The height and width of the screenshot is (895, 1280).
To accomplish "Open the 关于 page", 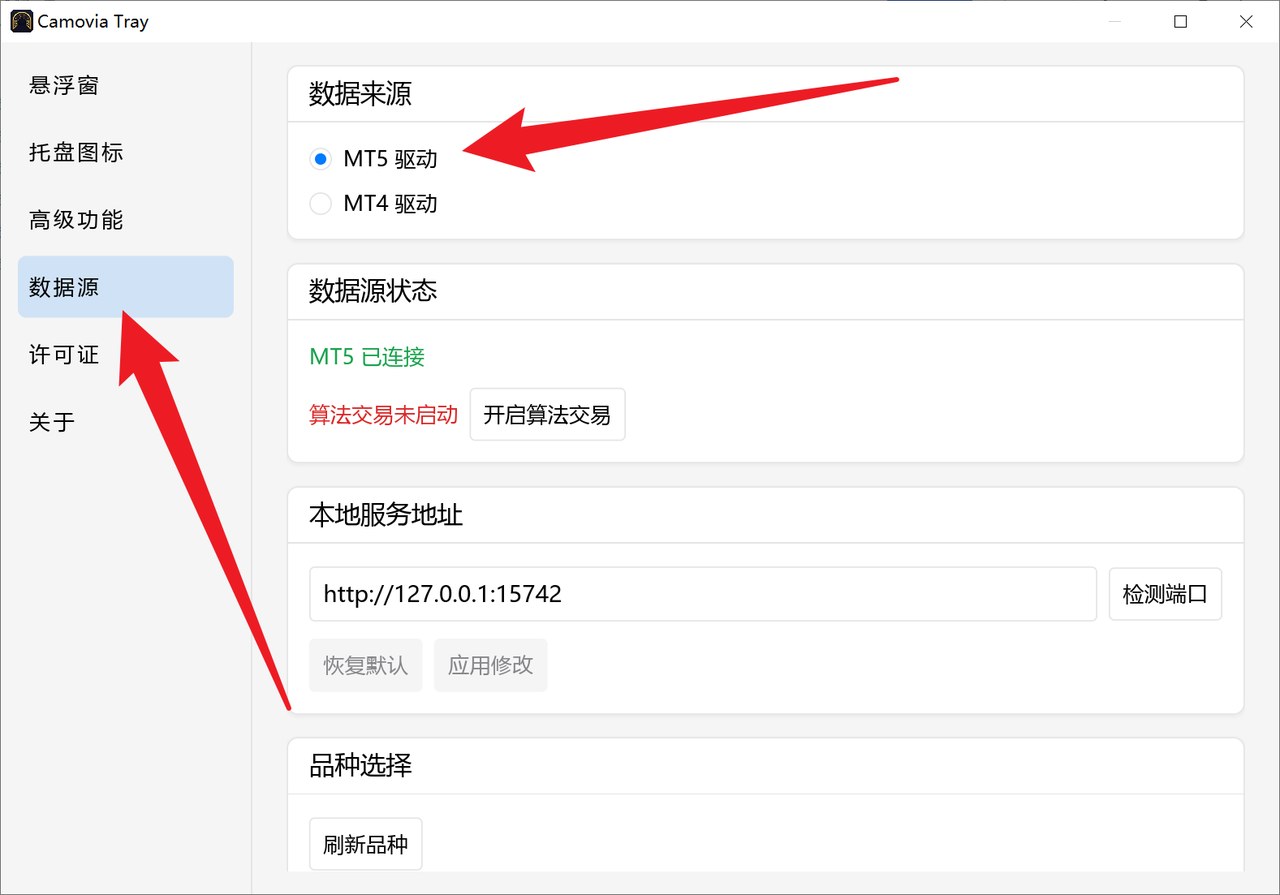I will 125,421.
